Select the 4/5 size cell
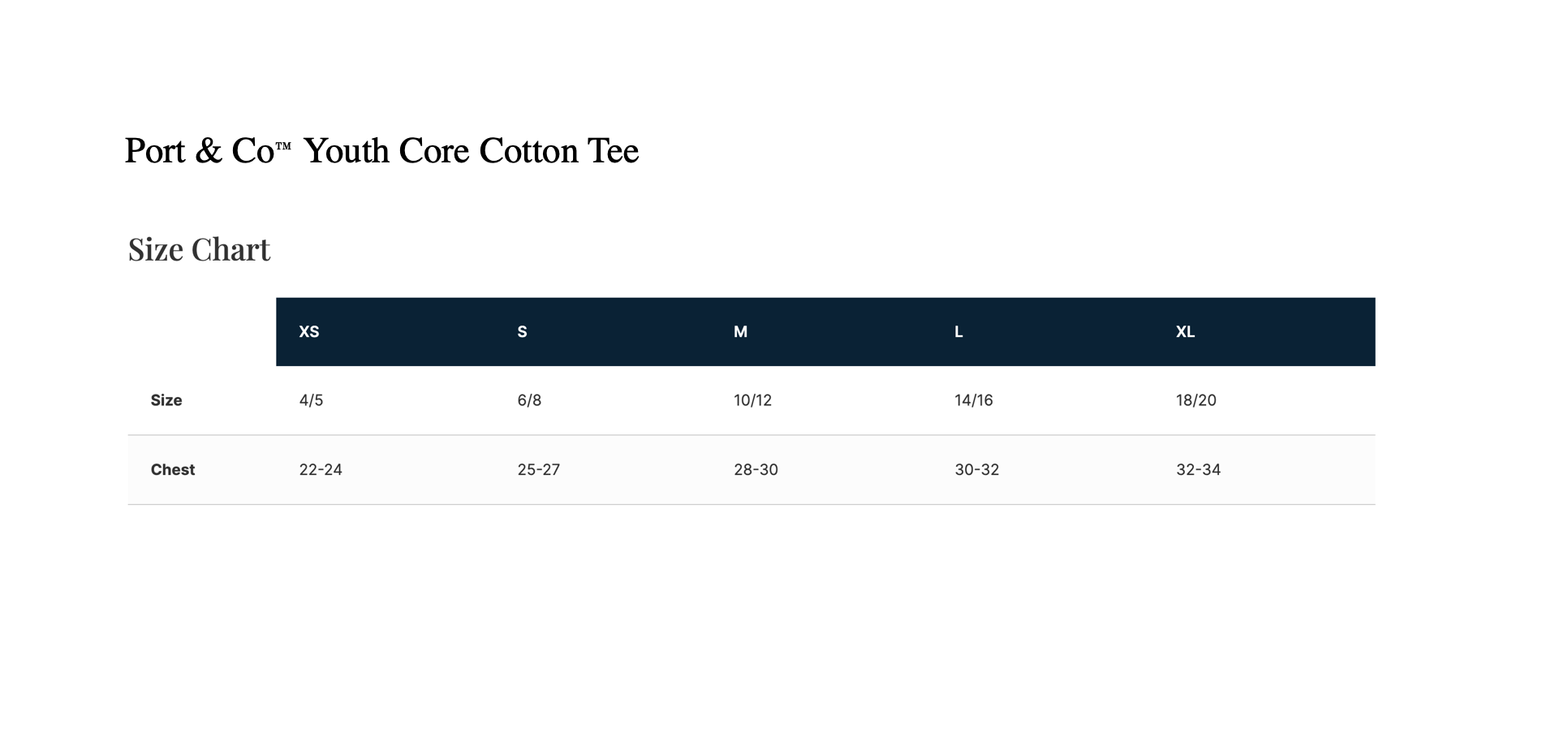 (311, 400)
